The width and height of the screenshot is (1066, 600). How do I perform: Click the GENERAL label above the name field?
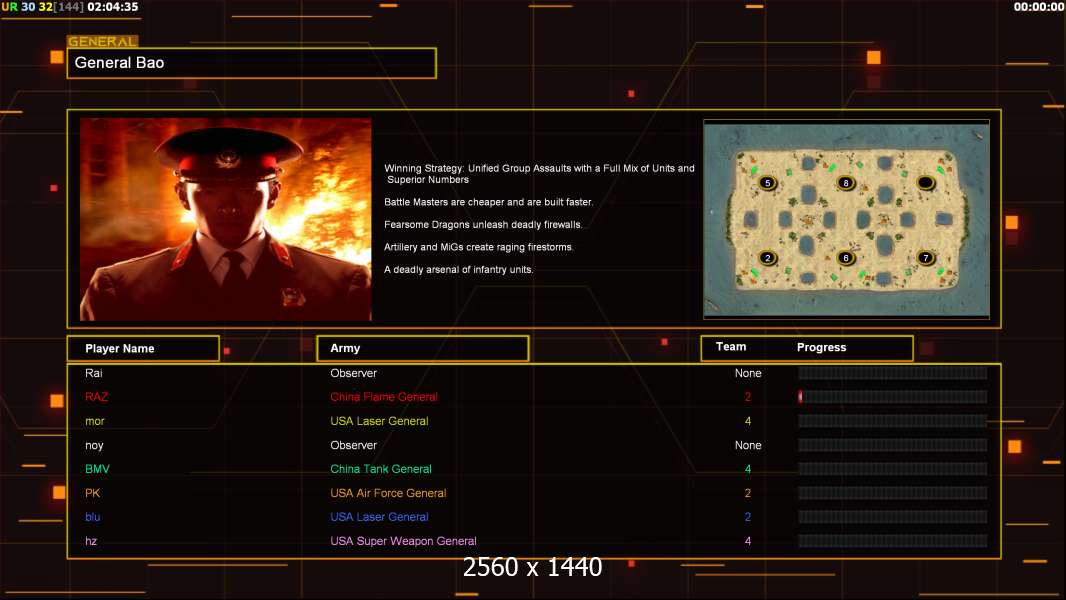(x=102, y=41)
